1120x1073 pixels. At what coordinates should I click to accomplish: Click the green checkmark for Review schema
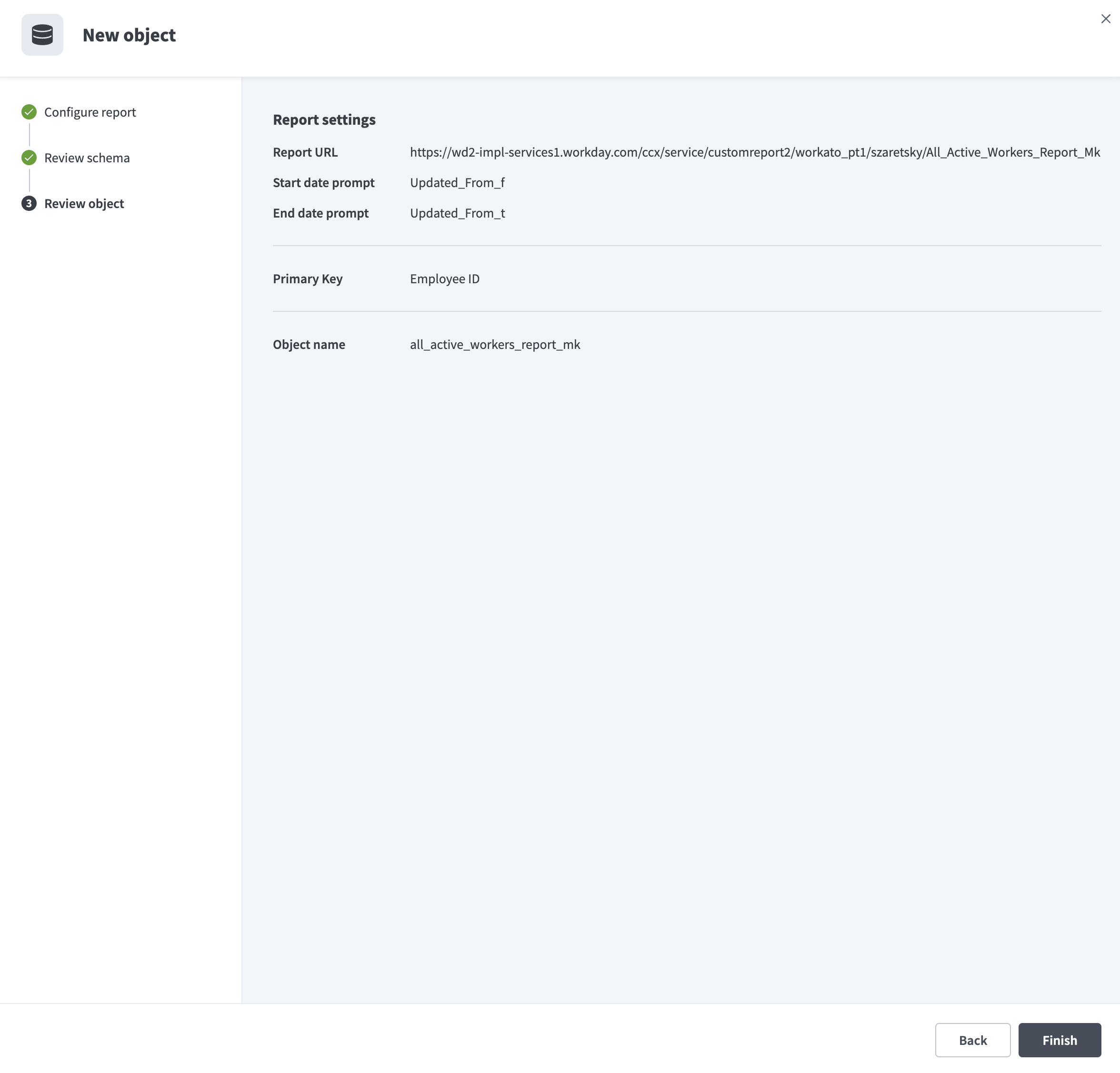pyautogui.click(x=29, y=158)
